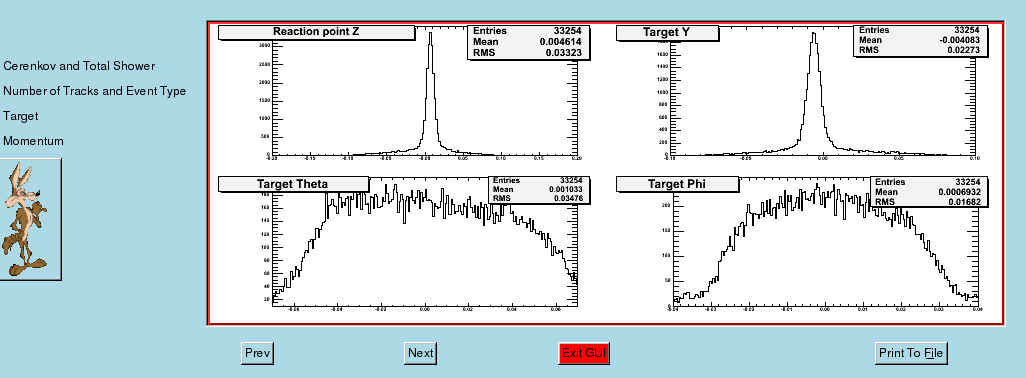Open the Target plots page
This screenshot has height=378, width=1026.
[20, 116]
